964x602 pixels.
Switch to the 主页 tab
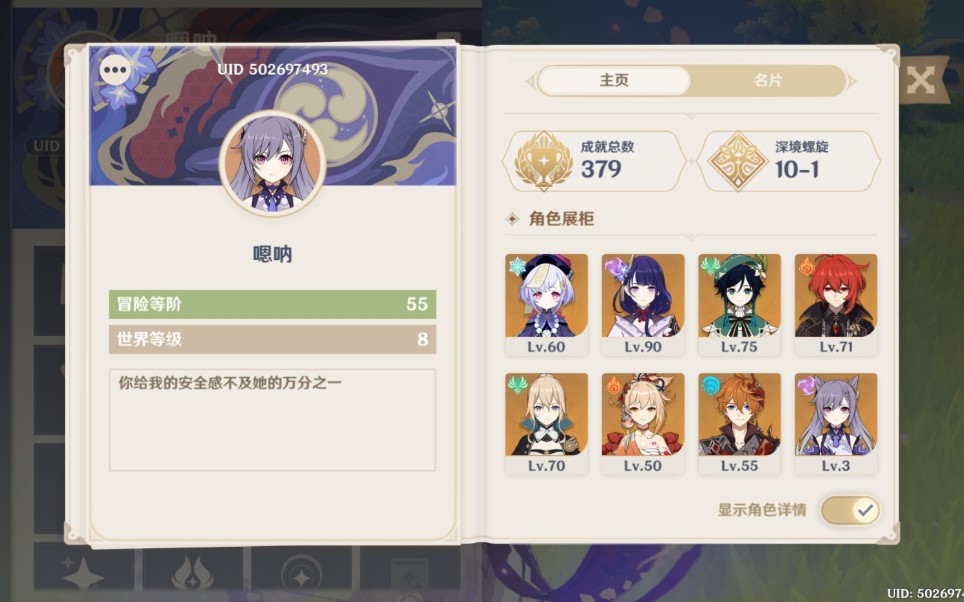[x=614, y=81]
